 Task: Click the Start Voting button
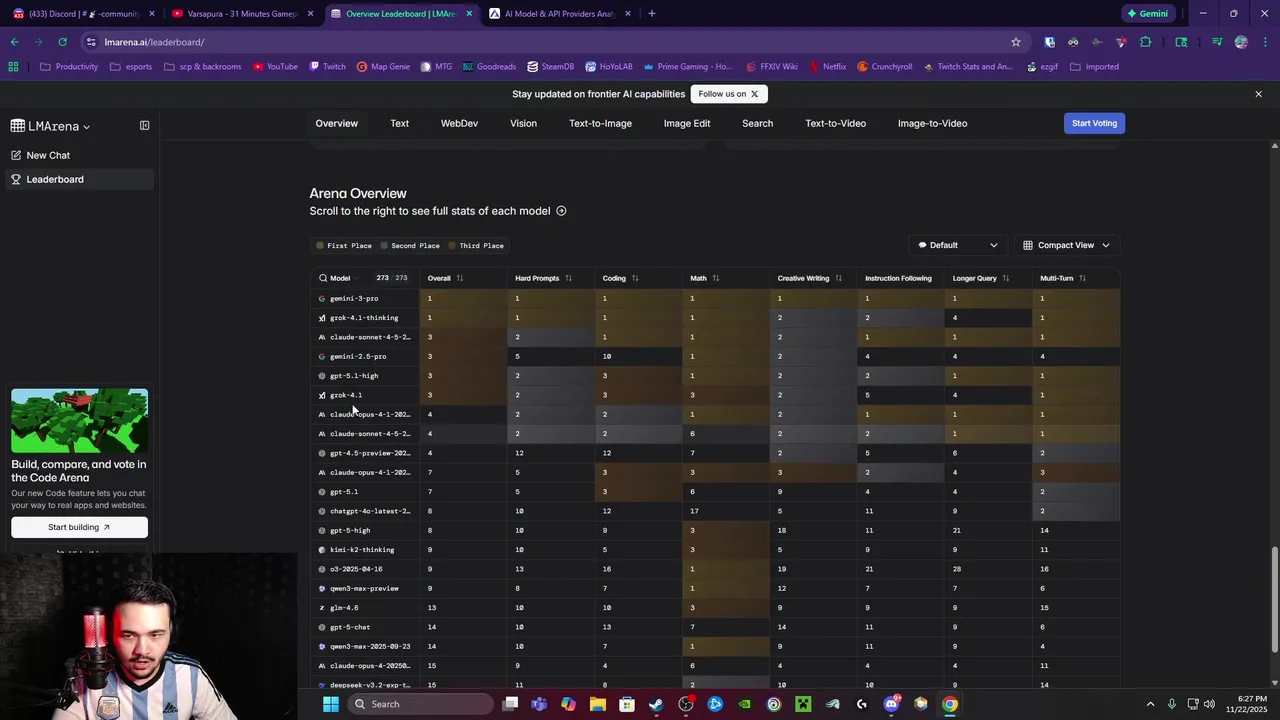click(x=1094, y=123)
